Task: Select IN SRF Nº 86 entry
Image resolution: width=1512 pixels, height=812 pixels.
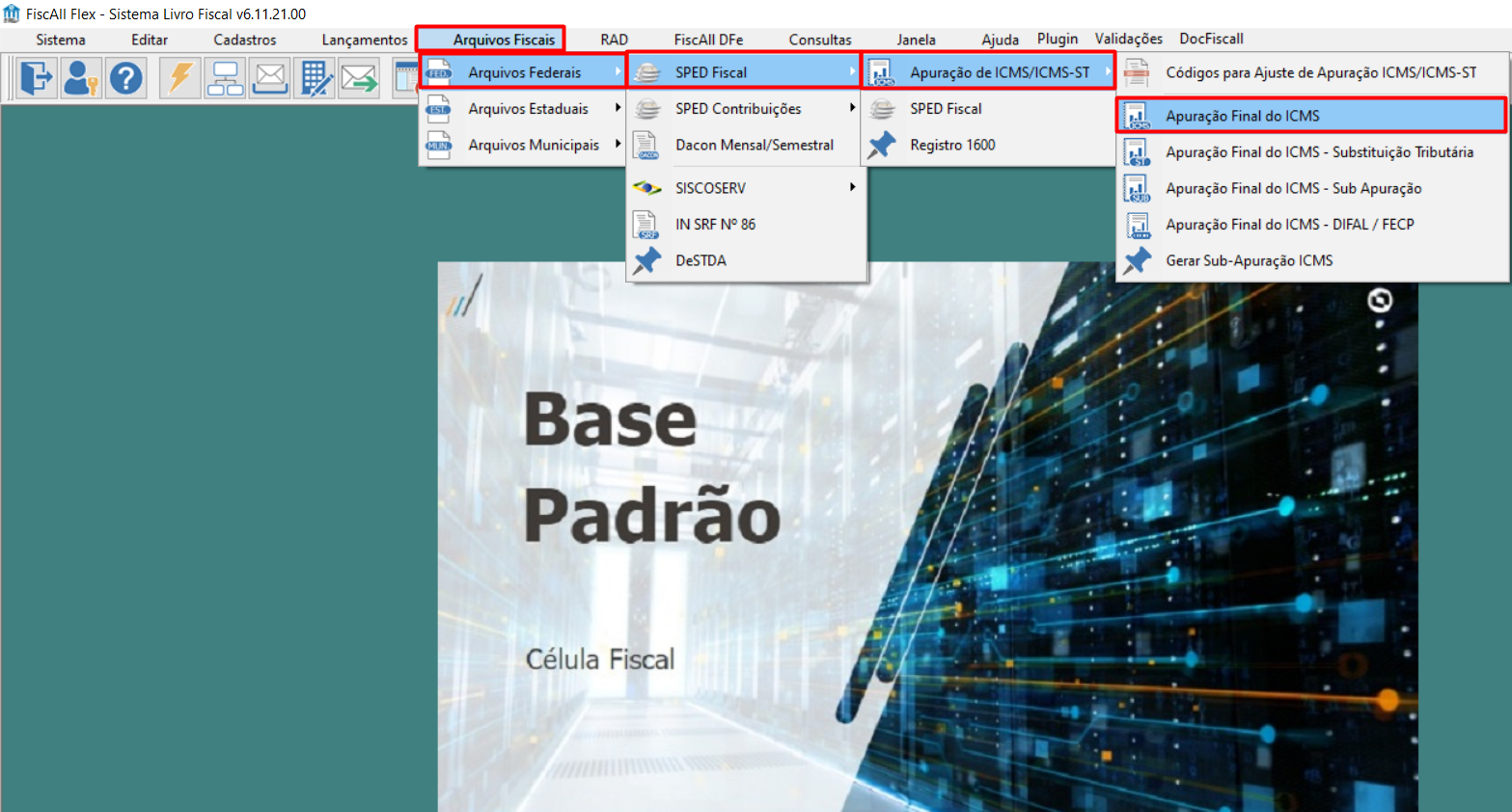Action: point(744,224)
